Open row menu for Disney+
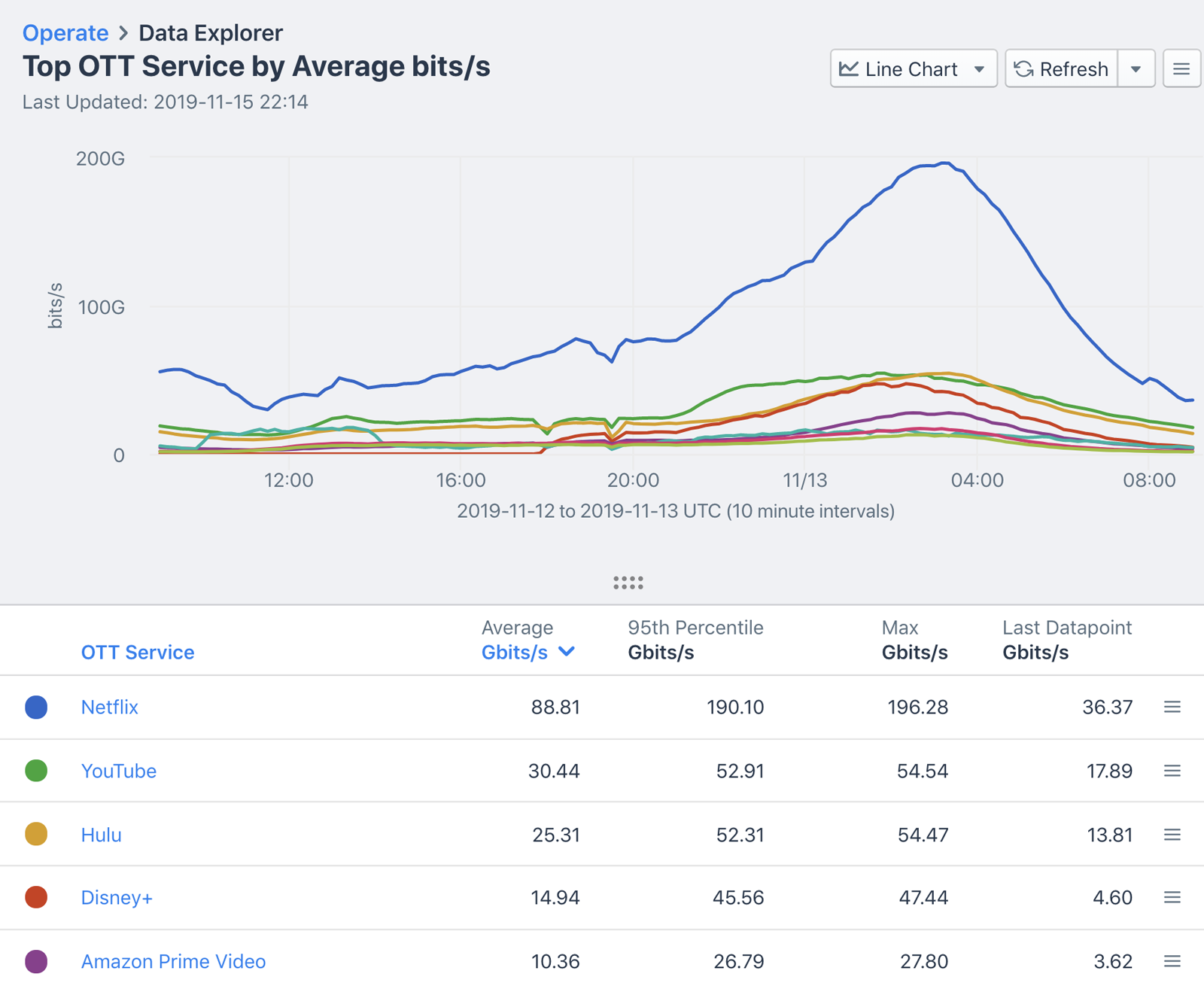 point(1172,897)
